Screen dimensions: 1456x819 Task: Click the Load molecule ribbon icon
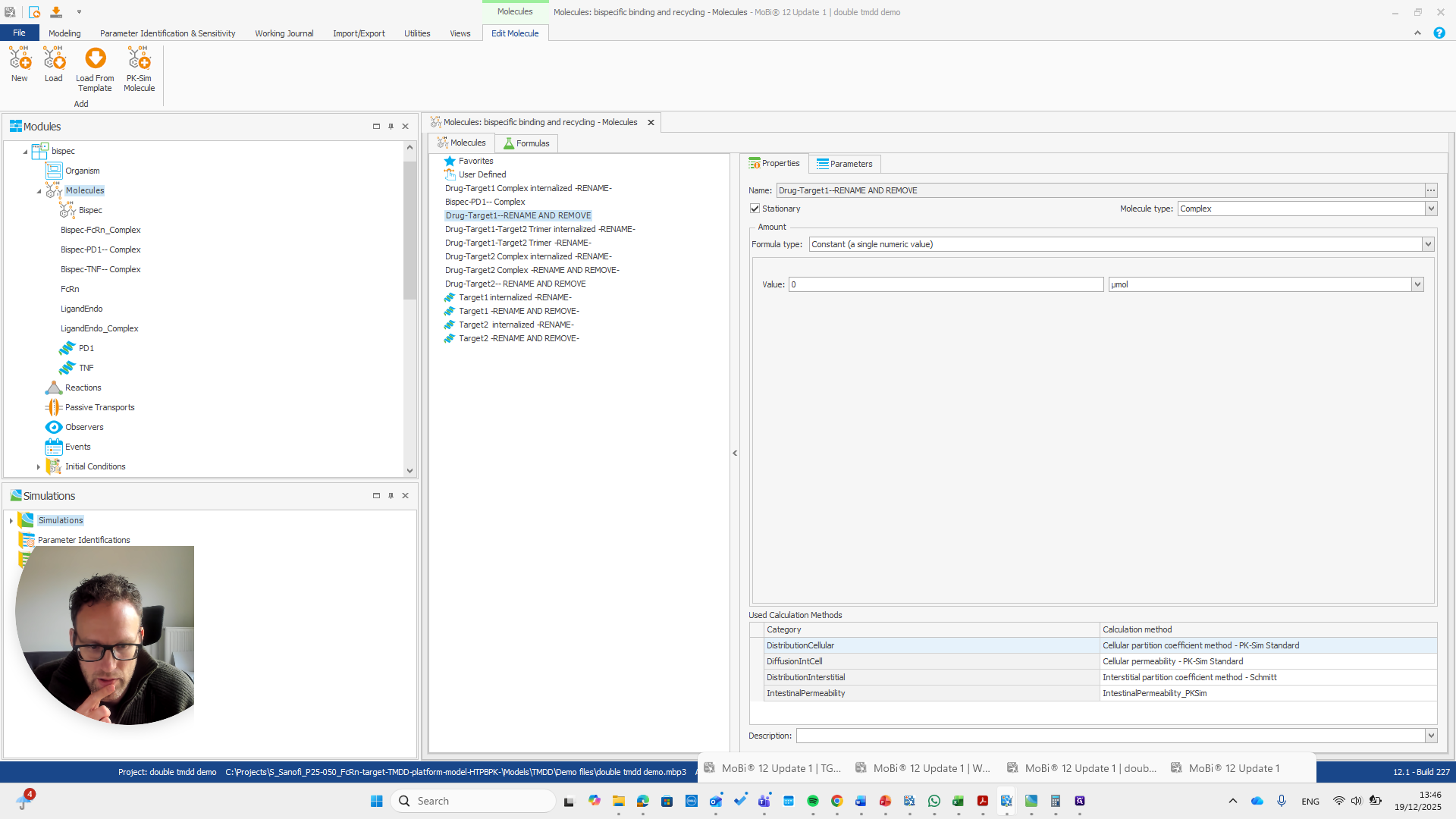coord(54,58)
